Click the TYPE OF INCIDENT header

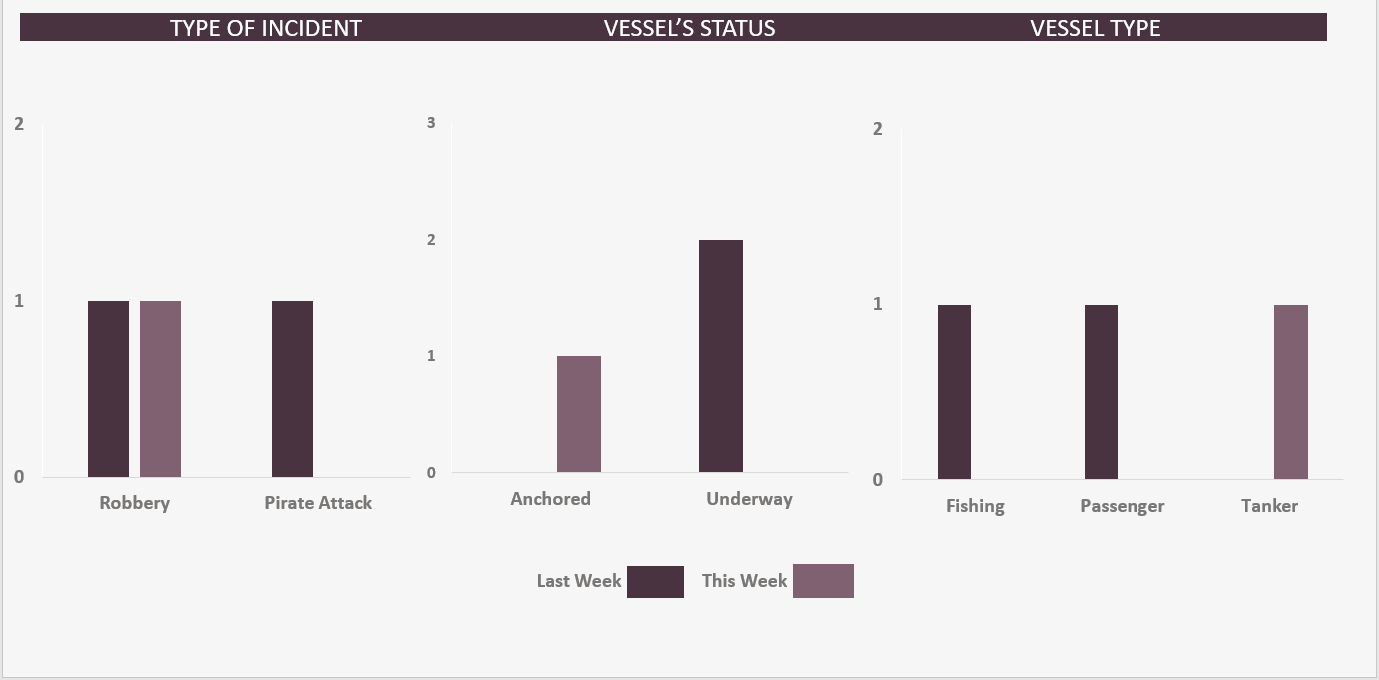tap(265, 28)
